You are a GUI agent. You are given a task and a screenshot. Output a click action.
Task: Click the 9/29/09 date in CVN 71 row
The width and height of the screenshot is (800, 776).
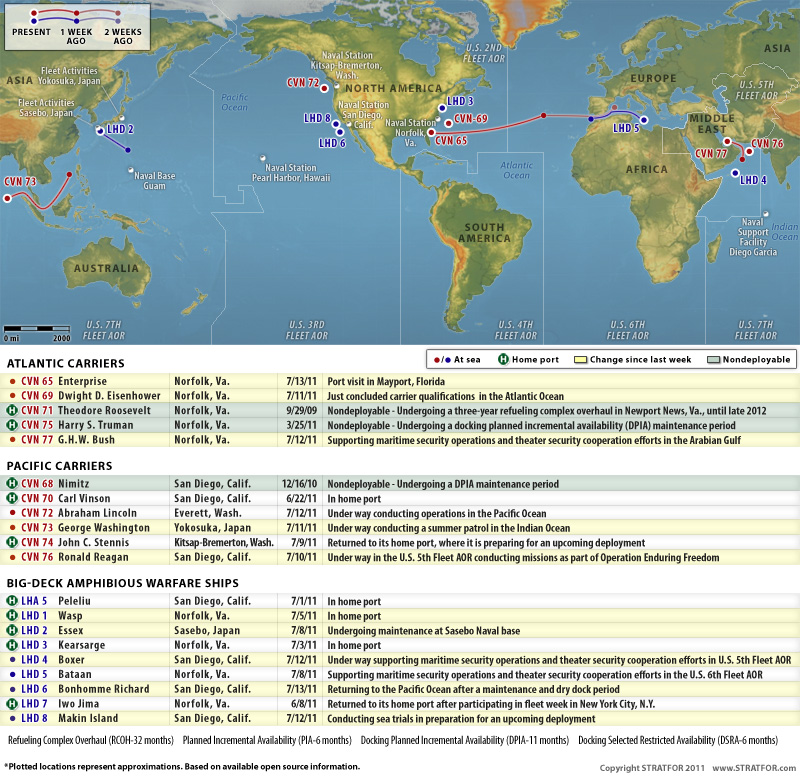click(301, 411)
